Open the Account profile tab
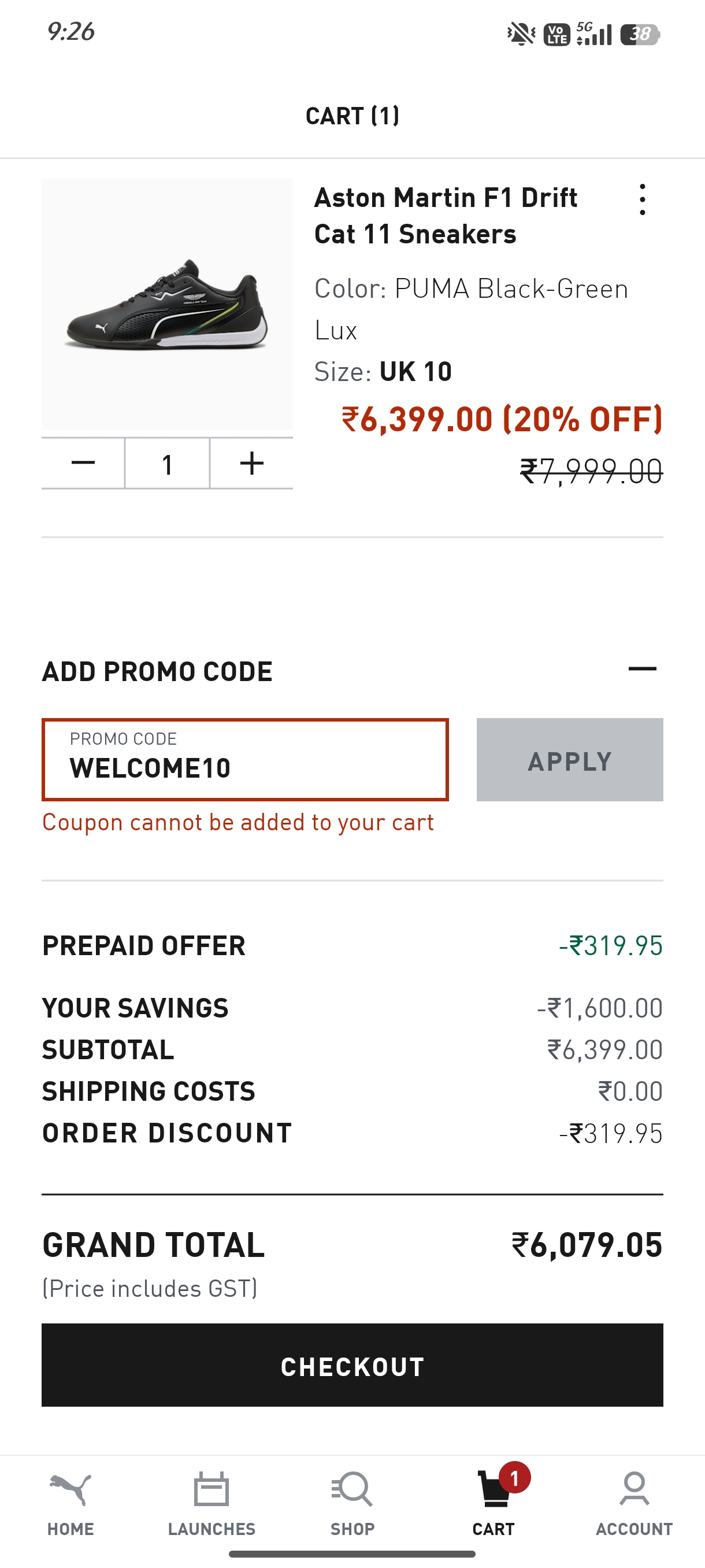Image resolution: width=705 pixels, height=1568 pixels. click(634, 1502)
